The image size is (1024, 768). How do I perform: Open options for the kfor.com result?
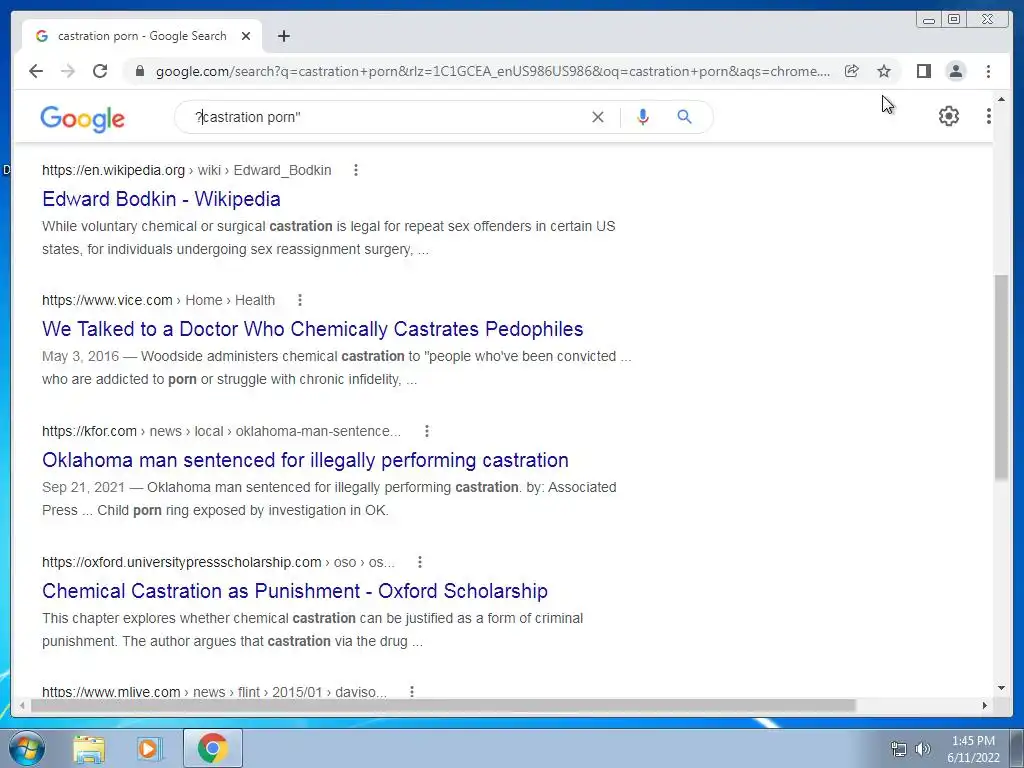click(x=426, y=431)
